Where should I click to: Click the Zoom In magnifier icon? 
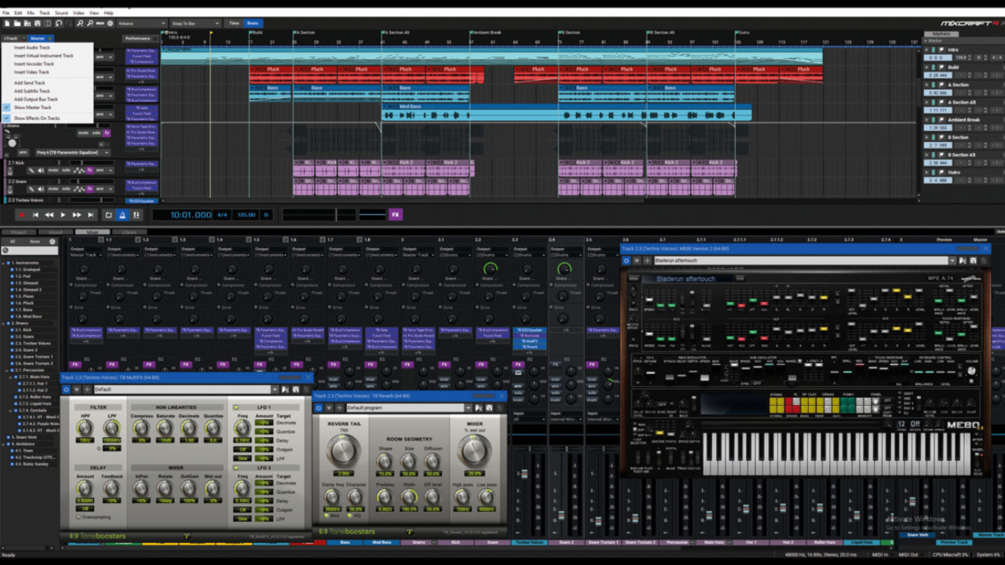(x=79, y=23)
